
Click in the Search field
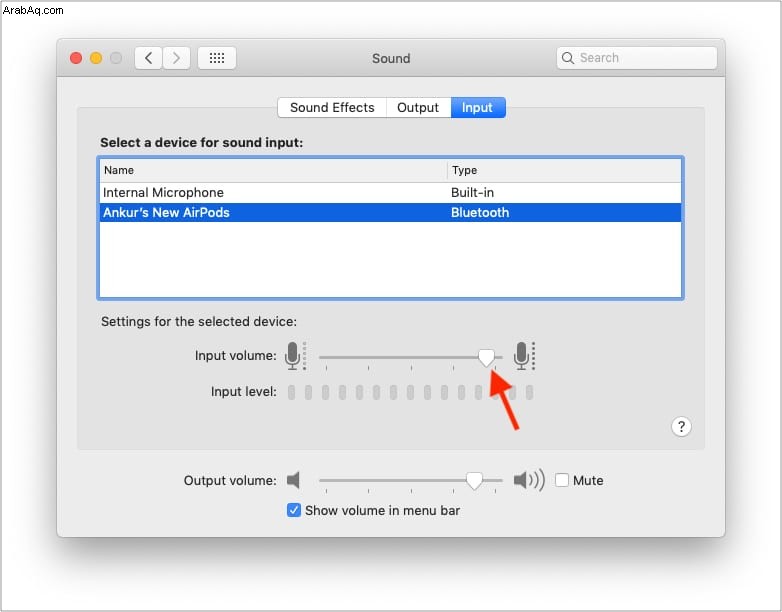636,58
